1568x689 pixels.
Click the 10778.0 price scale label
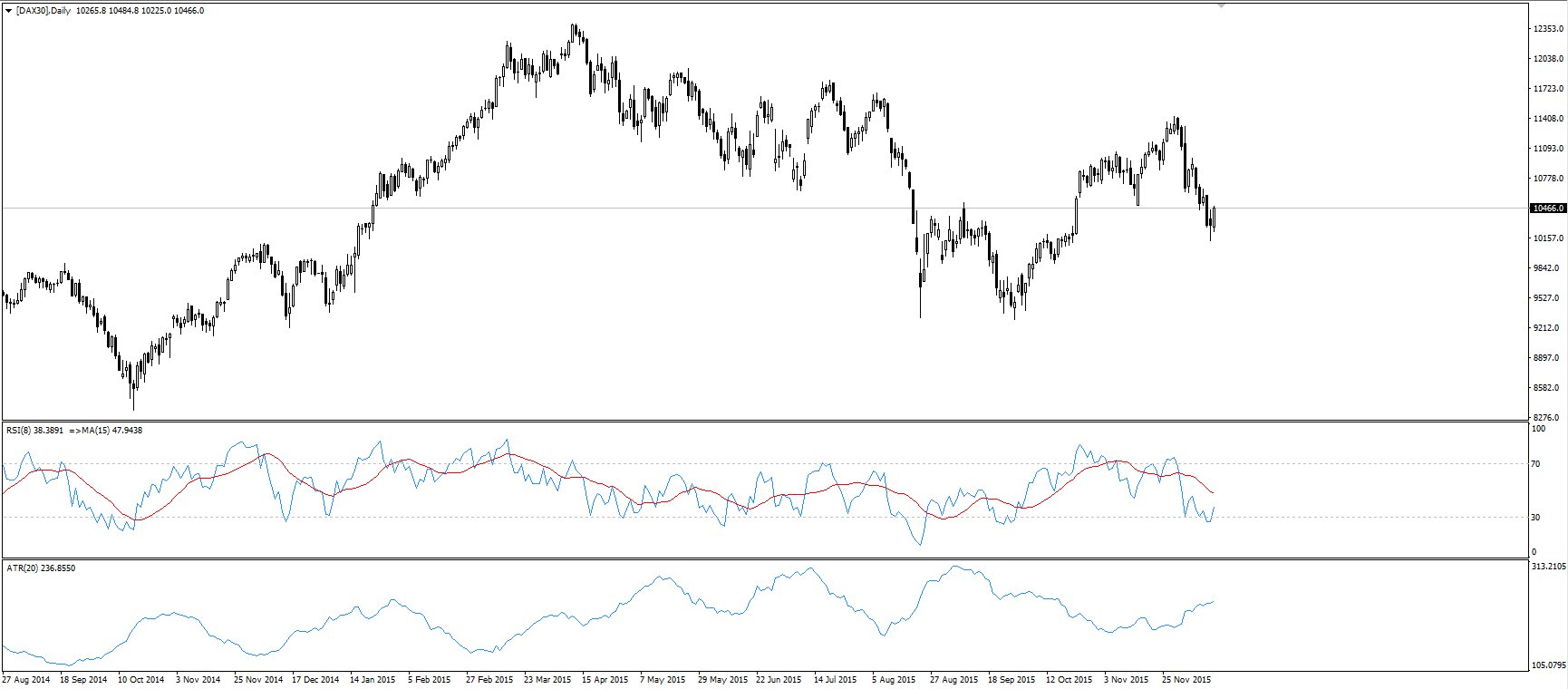pyautogui.click(x=1548, y=179)
